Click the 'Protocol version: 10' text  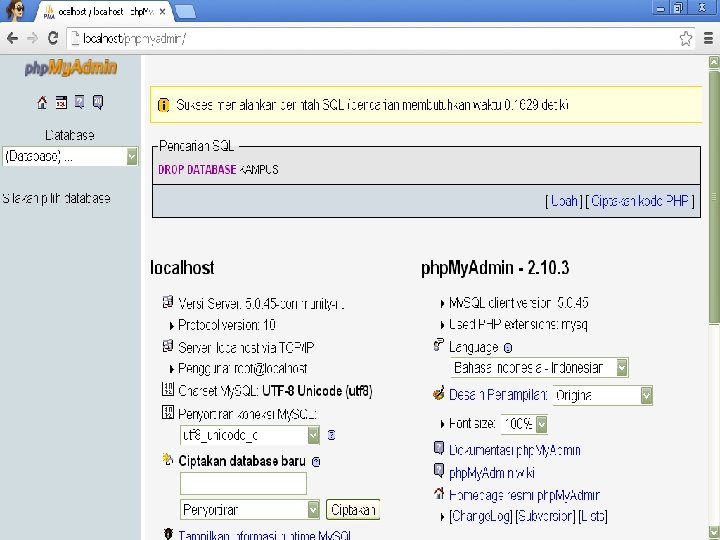227,325
